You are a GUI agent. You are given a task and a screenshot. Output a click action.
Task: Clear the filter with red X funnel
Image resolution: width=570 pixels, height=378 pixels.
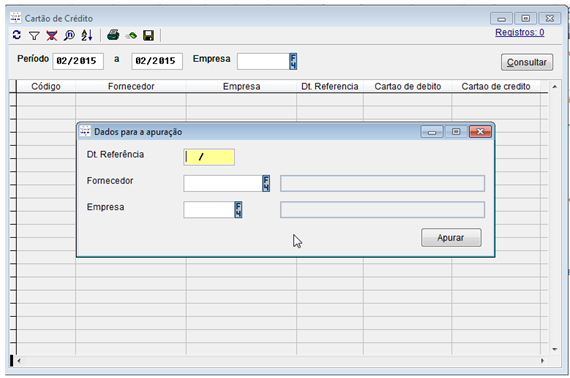click(x=52, y=36)
